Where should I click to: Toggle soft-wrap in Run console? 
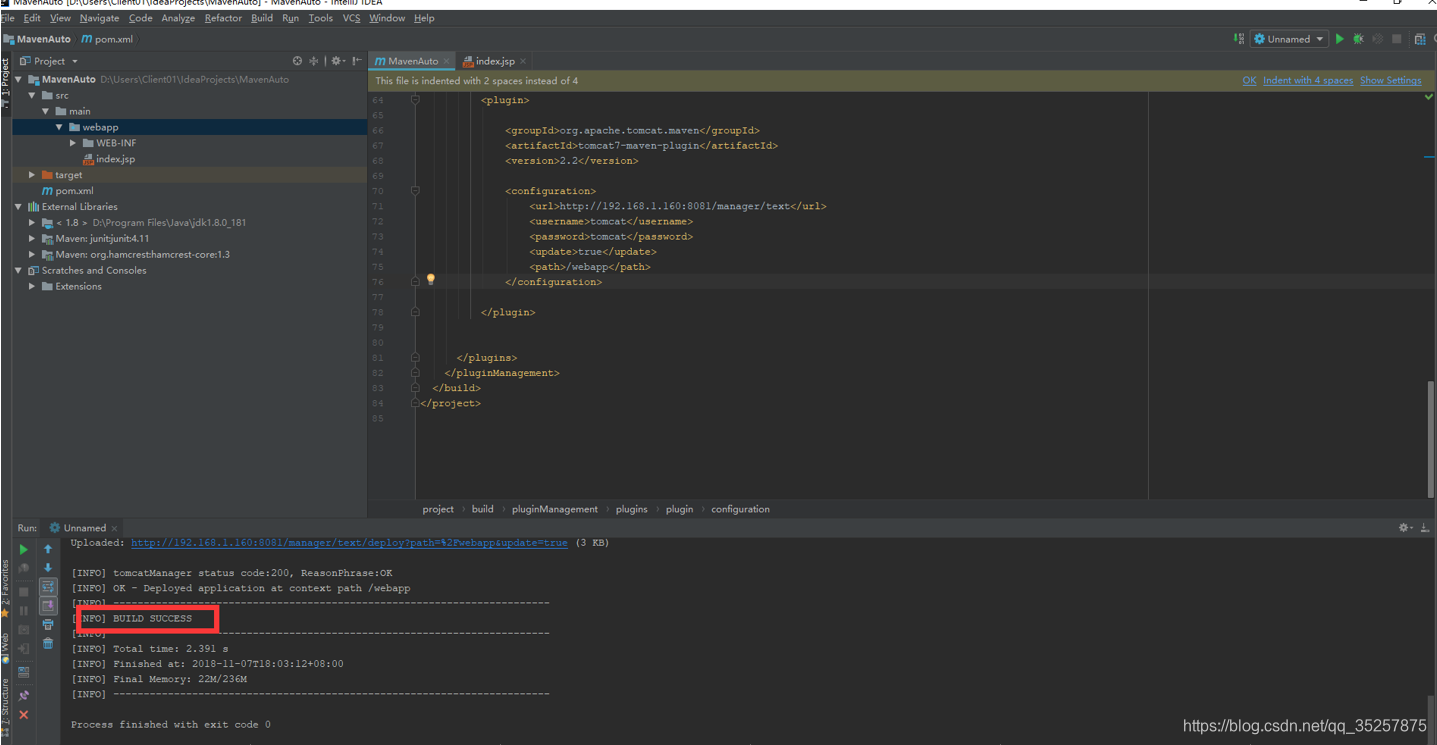point(48,587)
